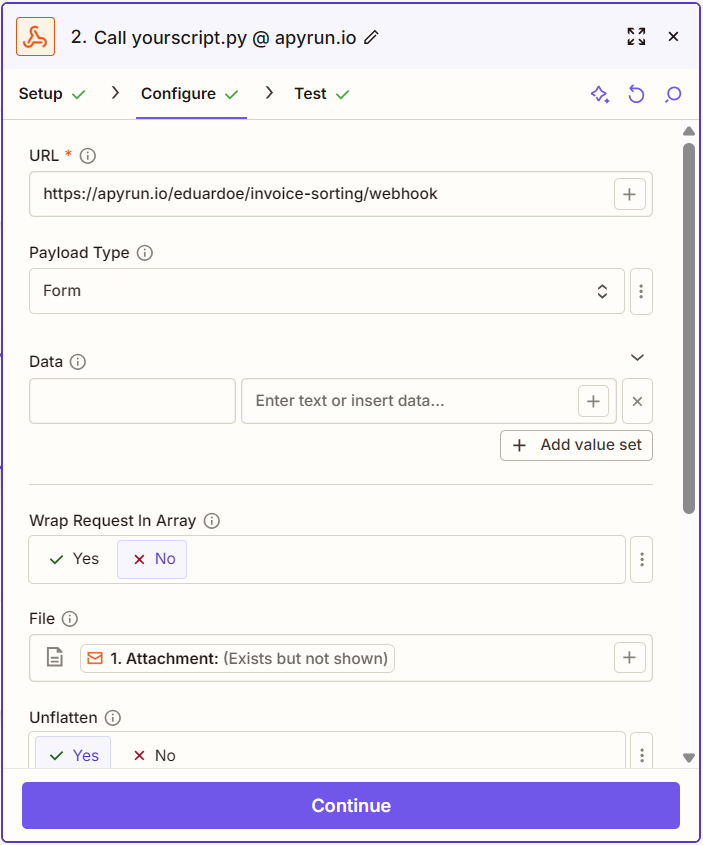Image resolution: width=703 pixels, height=845 pixels.
Task: Edit the step title with the pencil icon
Action: pos(371,36)
